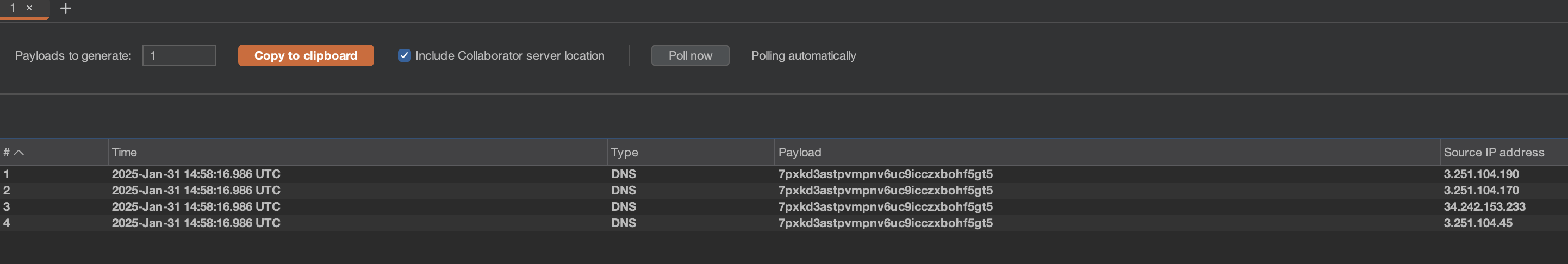The height and width of the screenshot is (264, 1568).
Task: Select the source IP 3.251.104.190
Action: [x=1481, y=174]
